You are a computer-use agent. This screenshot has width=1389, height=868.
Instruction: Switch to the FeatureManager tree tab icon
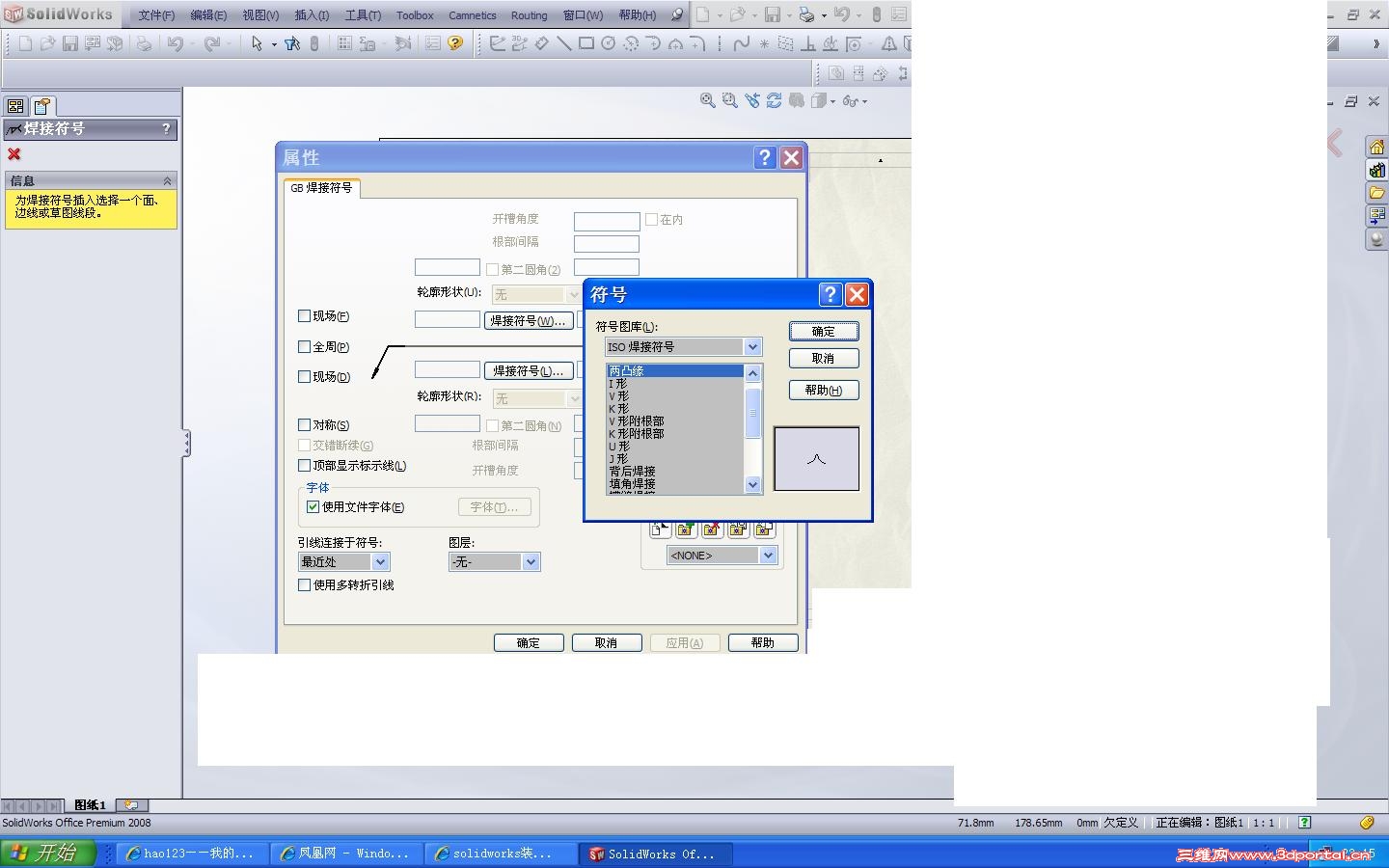click(x=15, y=106)
